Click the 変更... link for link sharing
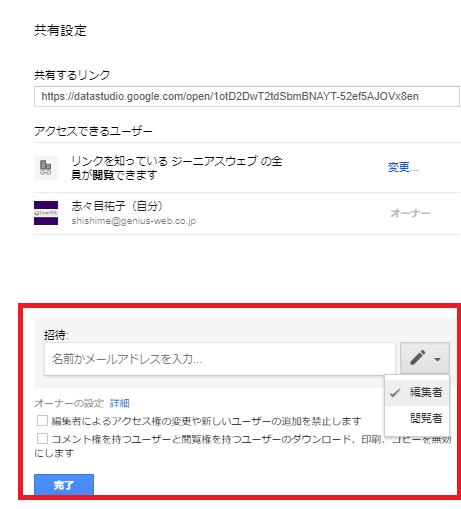This screenshot has height=509, width=461. point(403,167)
